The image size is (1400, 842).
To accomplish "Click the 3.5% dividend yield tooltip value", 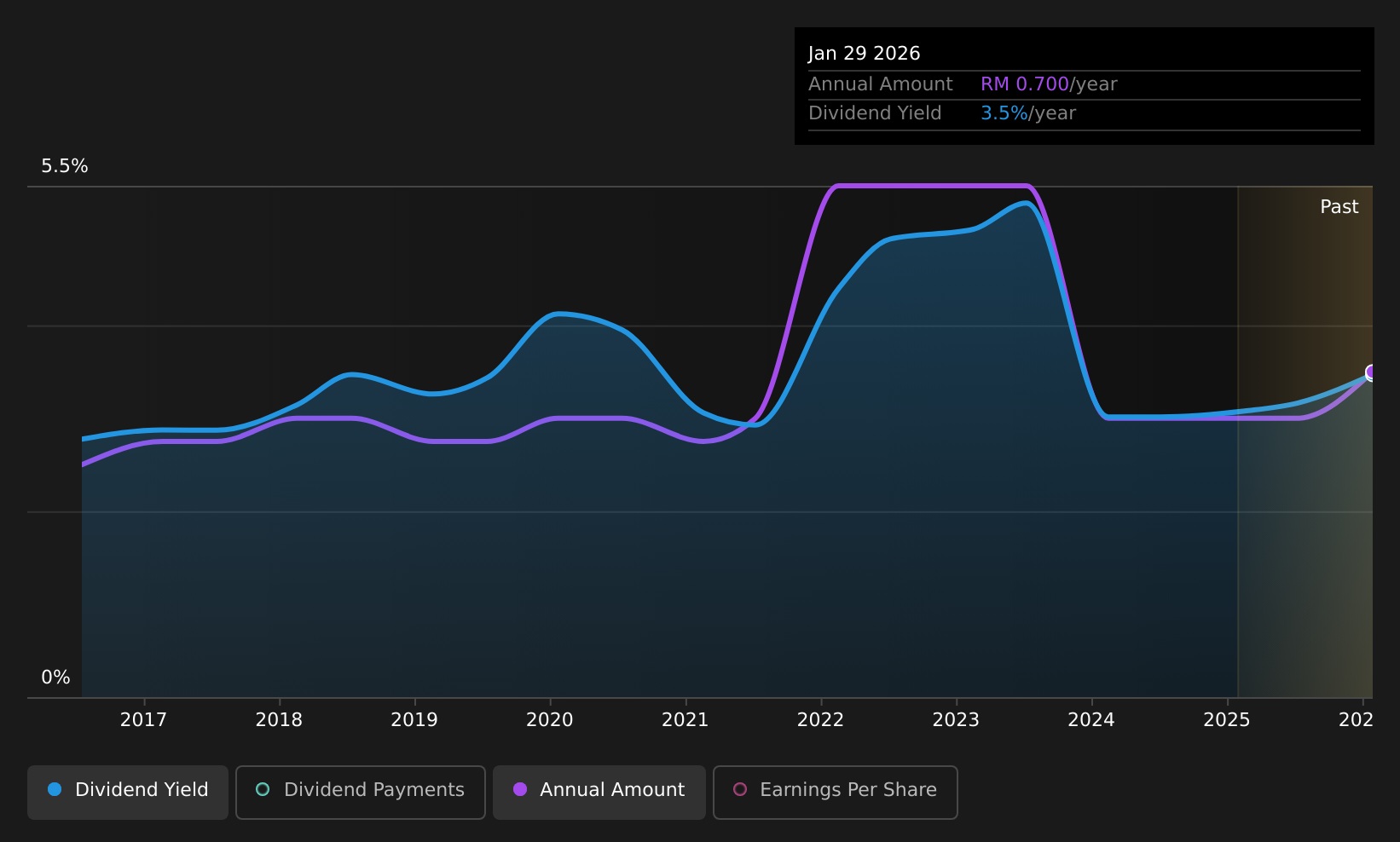I will [x=1004, y=113].
